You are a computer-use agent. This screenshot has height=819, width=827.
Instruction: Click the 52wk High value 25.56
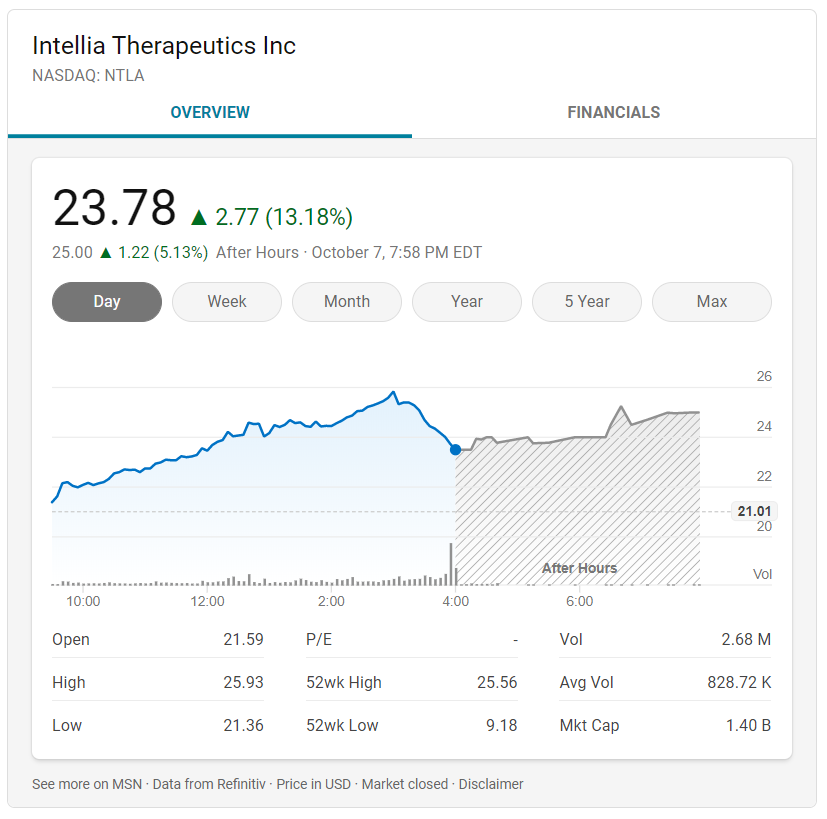(497, 683)
